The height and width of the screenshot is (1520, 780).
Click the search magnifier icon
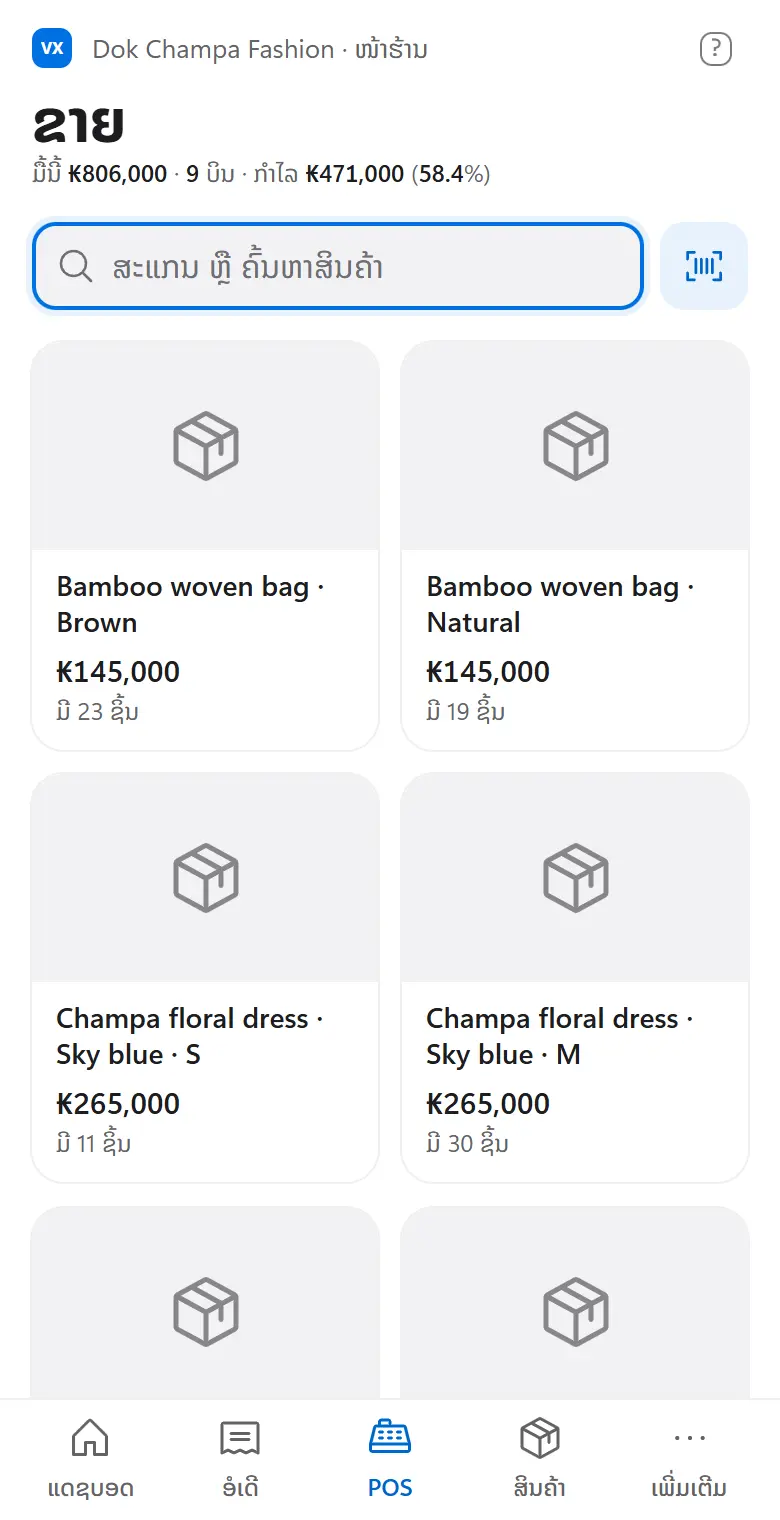[76, 267]
